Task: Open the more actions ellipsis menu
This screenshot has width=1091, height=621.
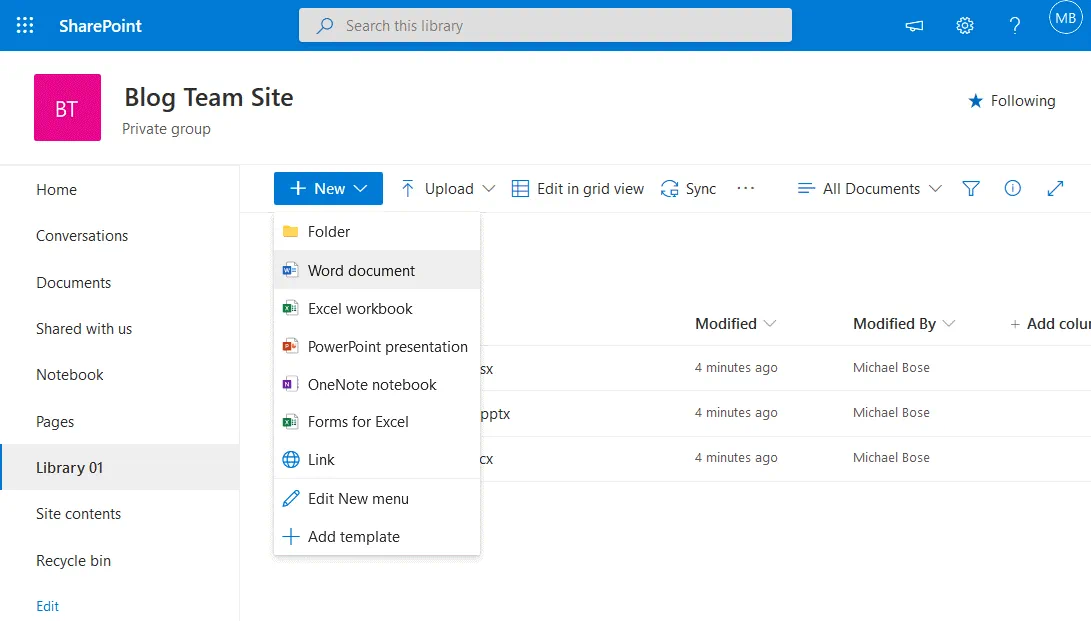Action: [x=745, y=188]
